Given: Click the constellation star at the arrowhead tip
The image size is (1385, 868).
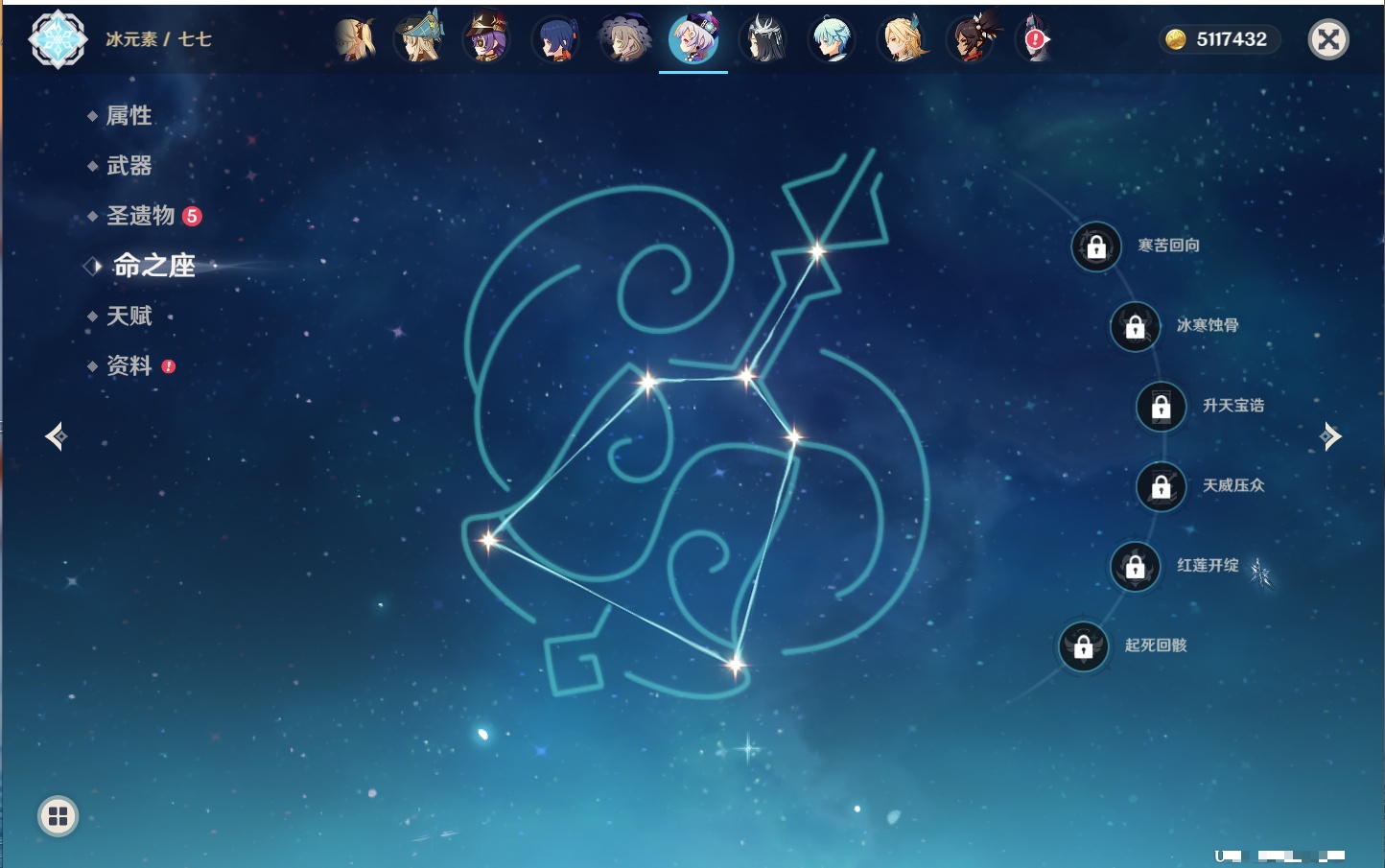Looking at the screenshot, I should pyautogui.click(x=816, y=251).
